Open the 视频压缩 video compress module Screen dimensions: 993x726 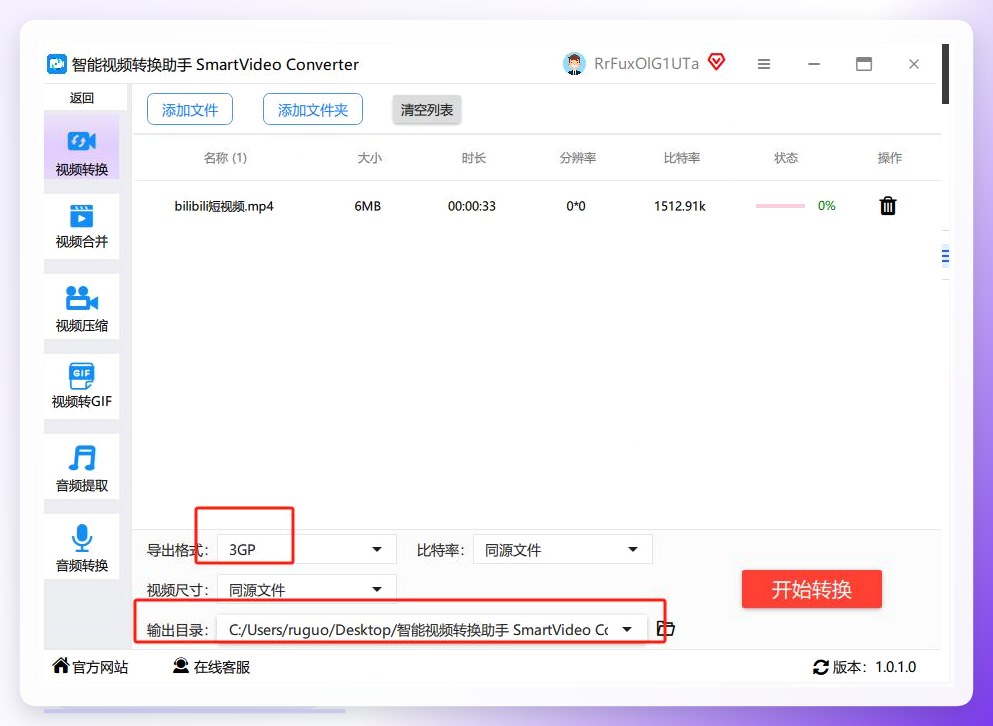tap(82, 307)
